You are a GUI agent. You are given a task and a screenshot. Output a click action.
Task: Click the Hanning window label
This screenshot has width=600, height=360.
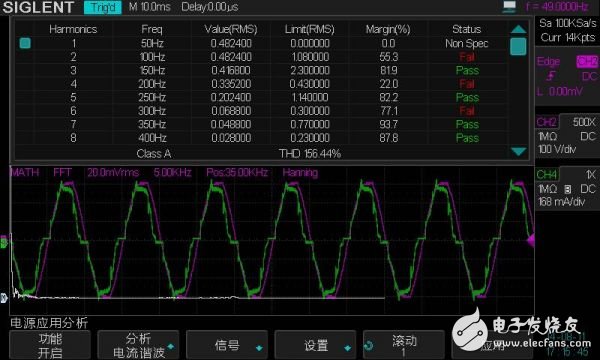(x=300, y=173)
